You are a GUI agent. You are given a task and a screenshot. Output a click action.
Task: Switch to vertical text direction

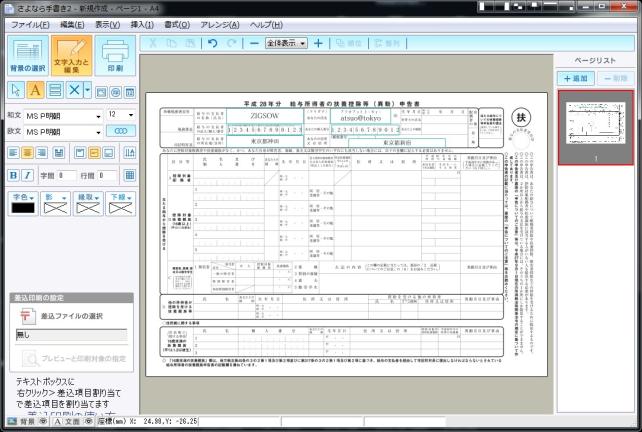(x=130, y=153)
